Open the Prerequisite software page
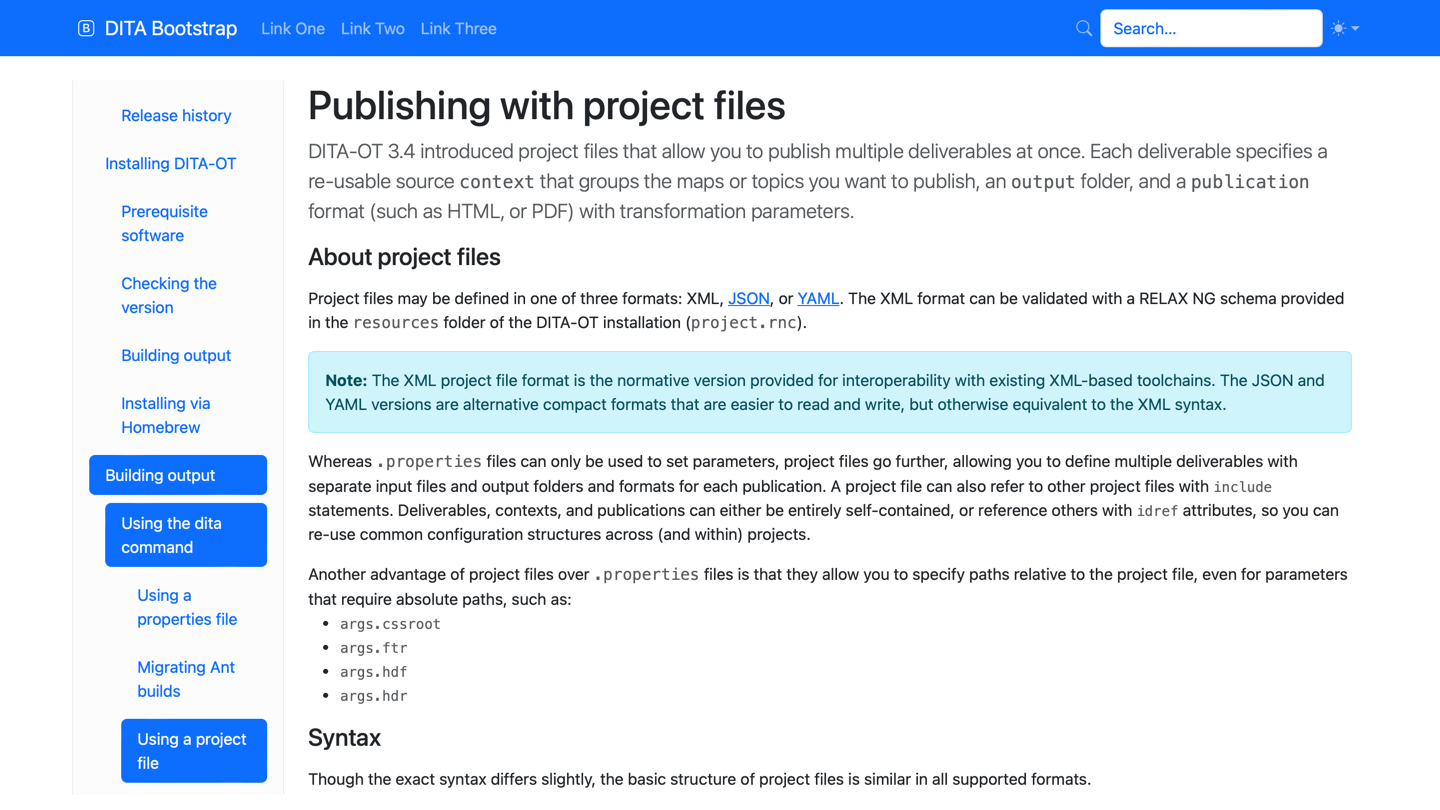 click(x=164, y=224)
